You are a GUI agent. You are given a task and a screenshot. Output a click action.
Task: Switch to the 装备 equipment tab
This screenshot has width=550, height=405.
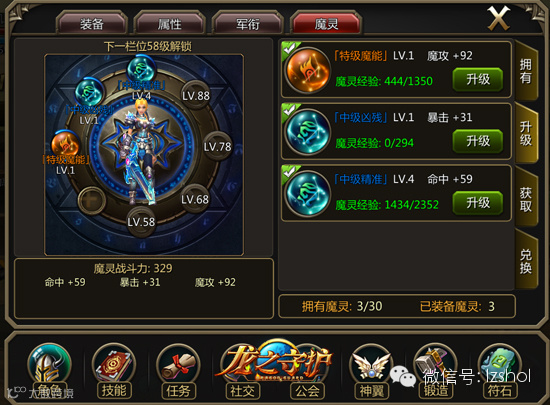click(92, 24)
